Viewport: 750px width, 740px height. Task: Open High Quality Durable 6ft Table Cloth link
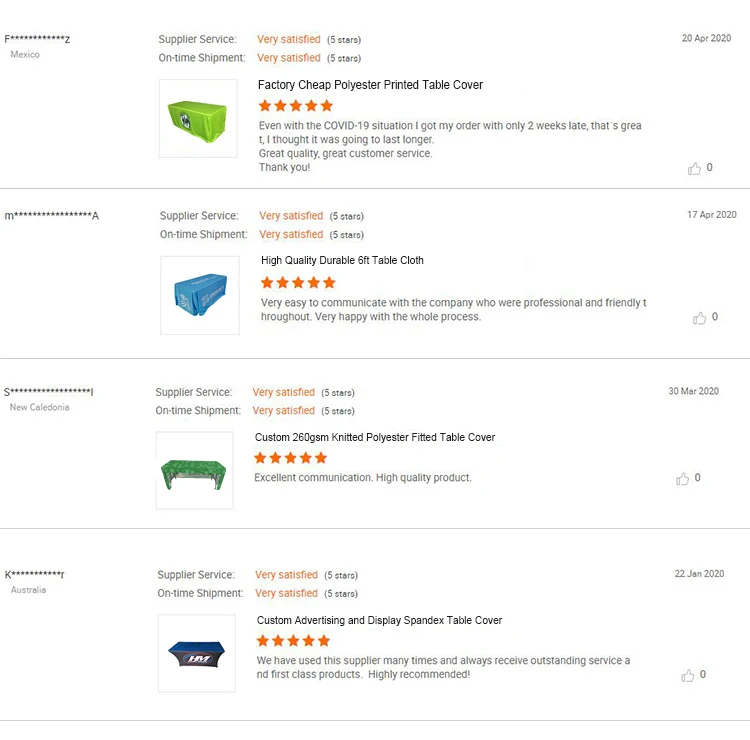coord(342,260)
